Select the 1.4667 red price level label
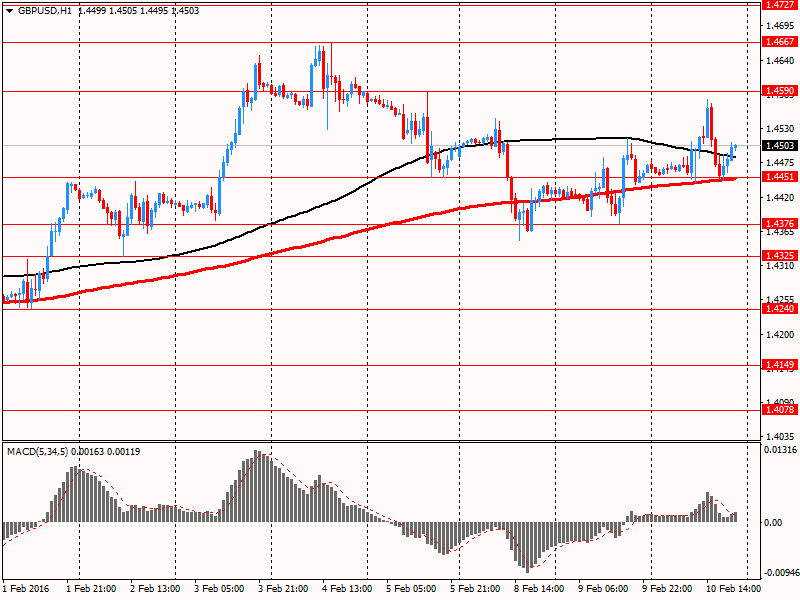 pos(780,42)
